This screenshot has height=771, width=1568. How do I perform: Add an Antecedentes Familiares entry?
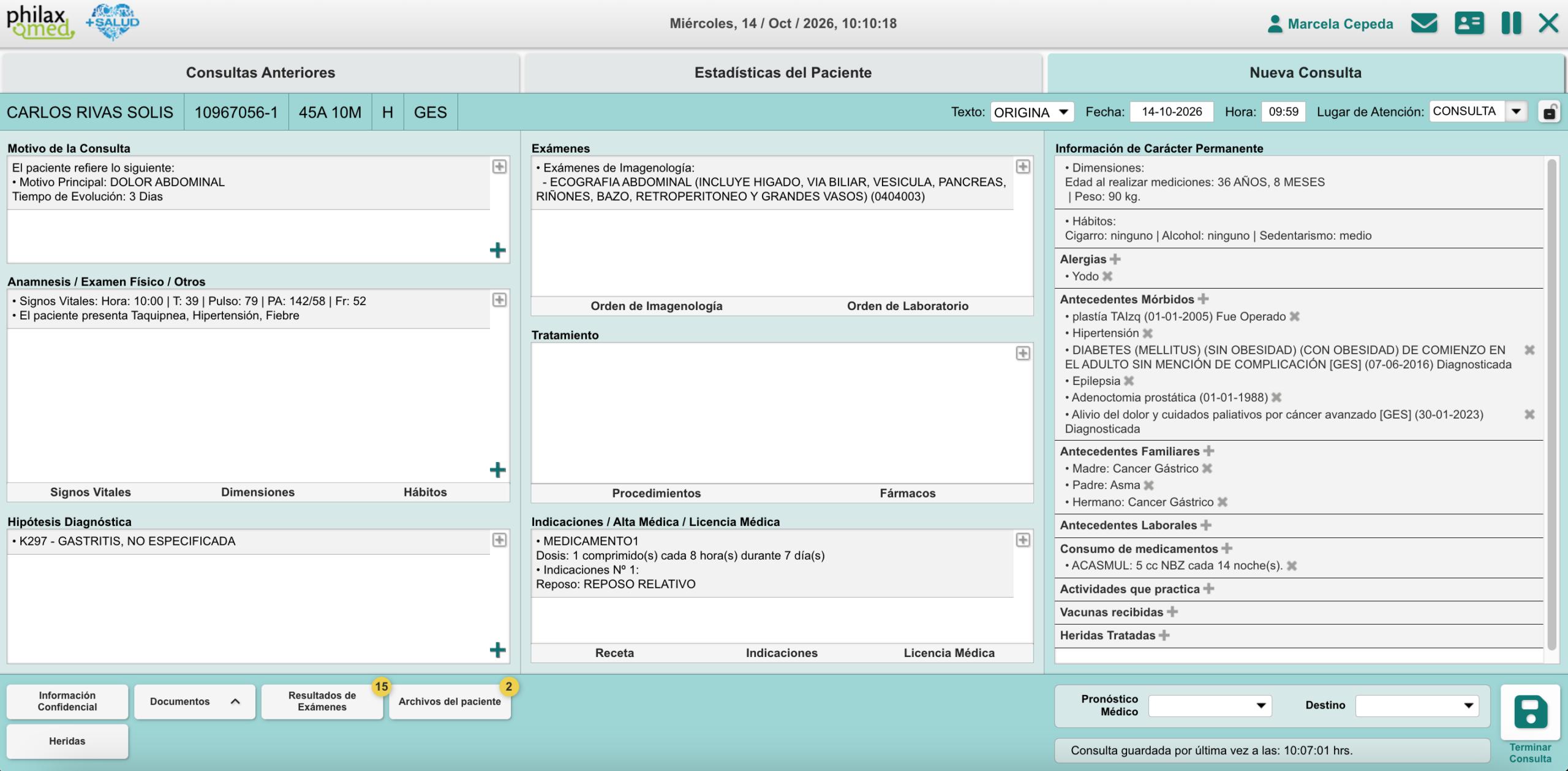coord(1208,451)
